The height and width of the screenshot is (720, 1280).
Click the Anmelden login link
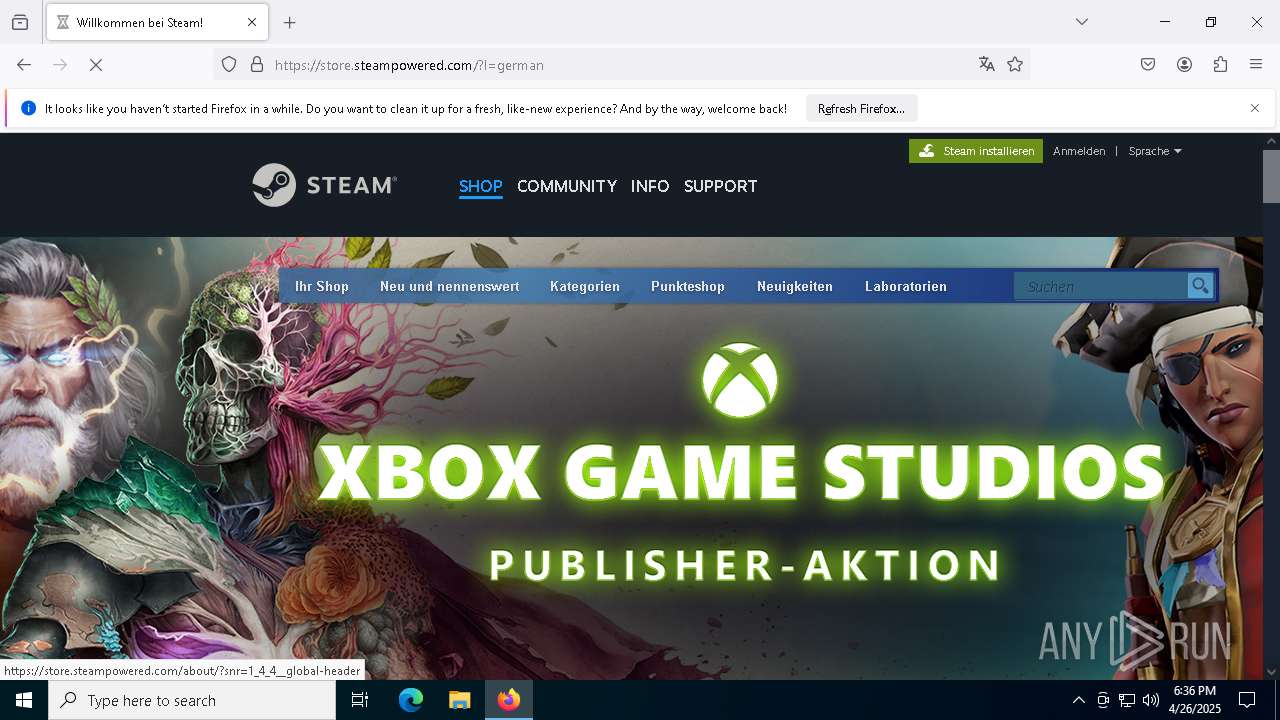1079,151
